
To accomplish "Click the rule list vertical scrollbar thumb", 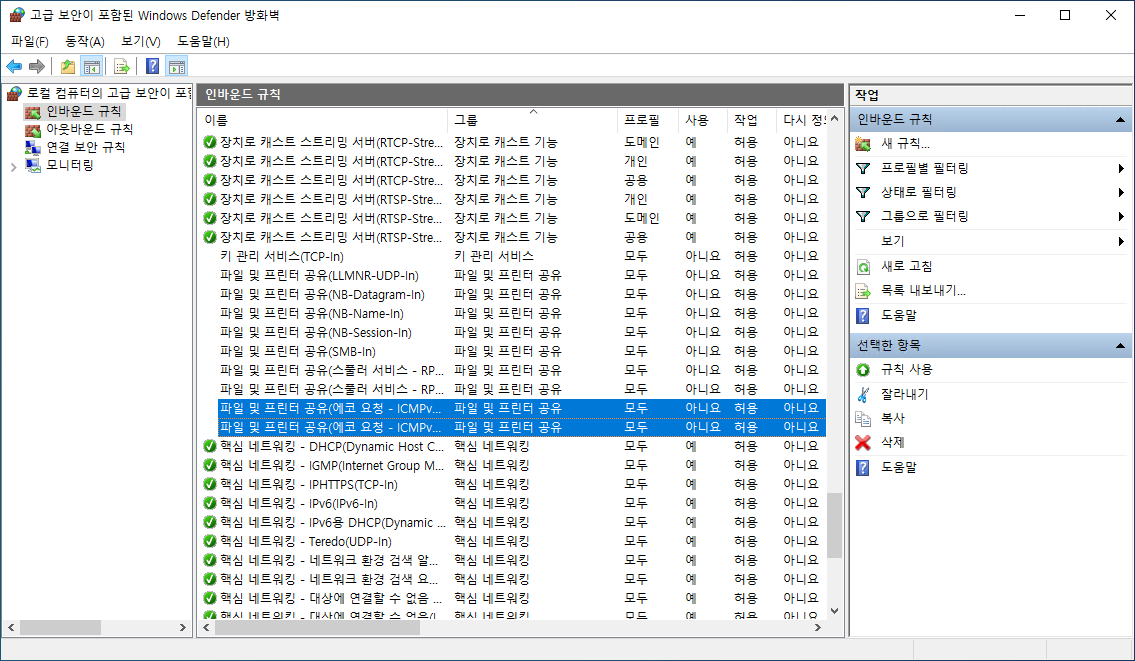I will tap(835, 525).
